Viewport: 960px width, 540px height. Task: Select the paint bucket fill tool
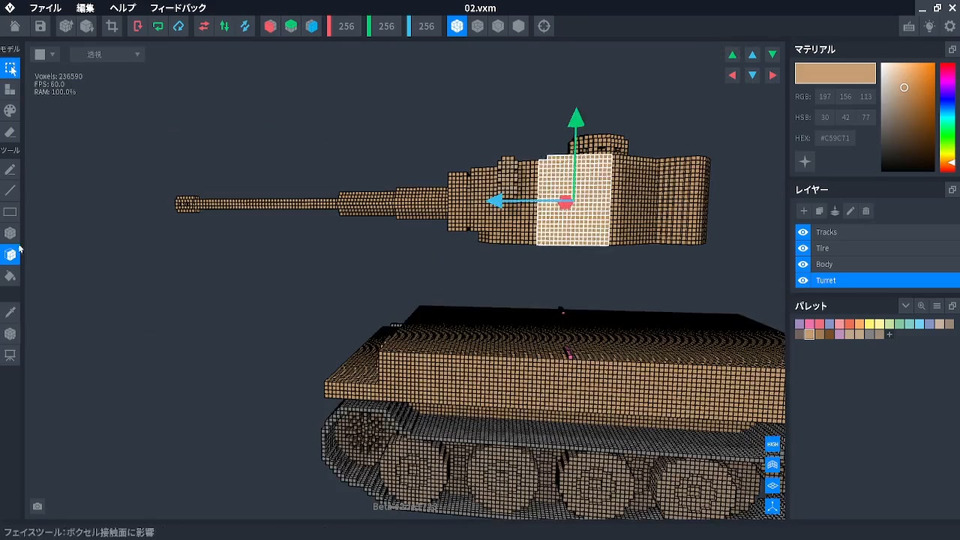(10, 276)
